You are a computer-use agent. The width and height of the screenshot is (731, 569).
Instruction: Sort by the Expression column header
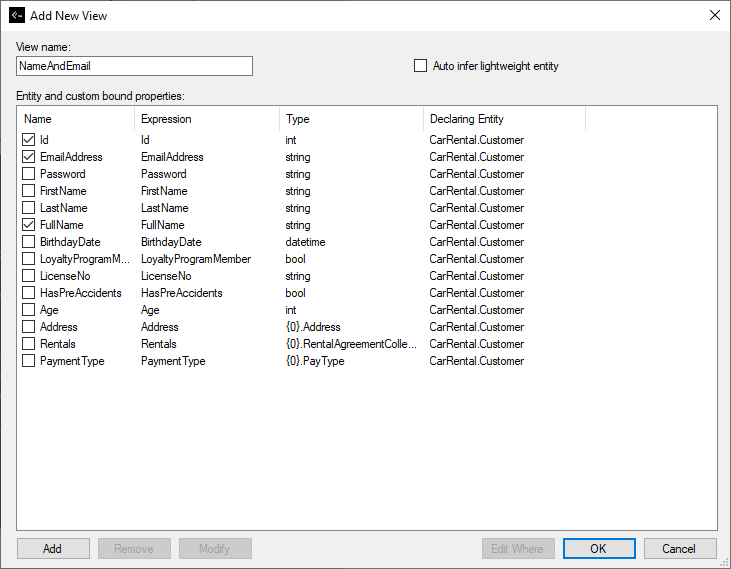click(x=207, y=119)
